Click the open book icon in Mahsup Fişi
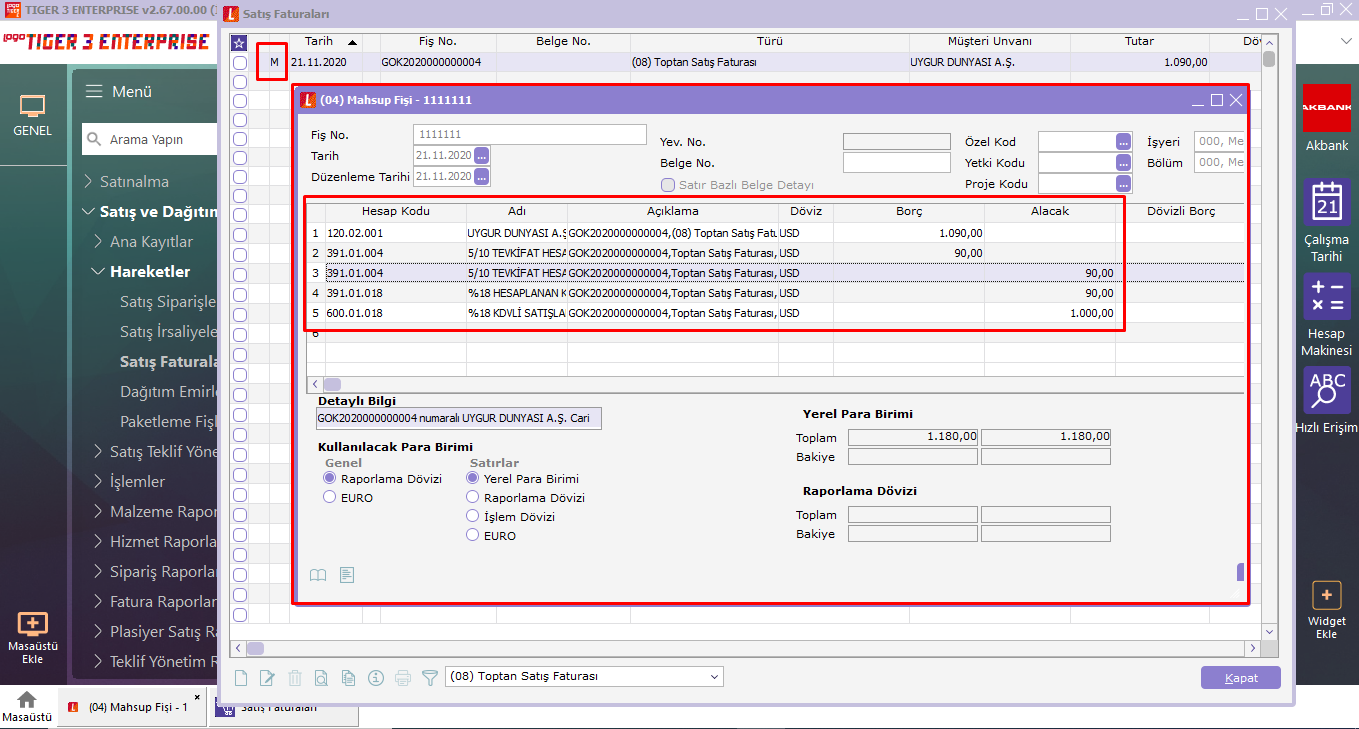 (318, 575)
